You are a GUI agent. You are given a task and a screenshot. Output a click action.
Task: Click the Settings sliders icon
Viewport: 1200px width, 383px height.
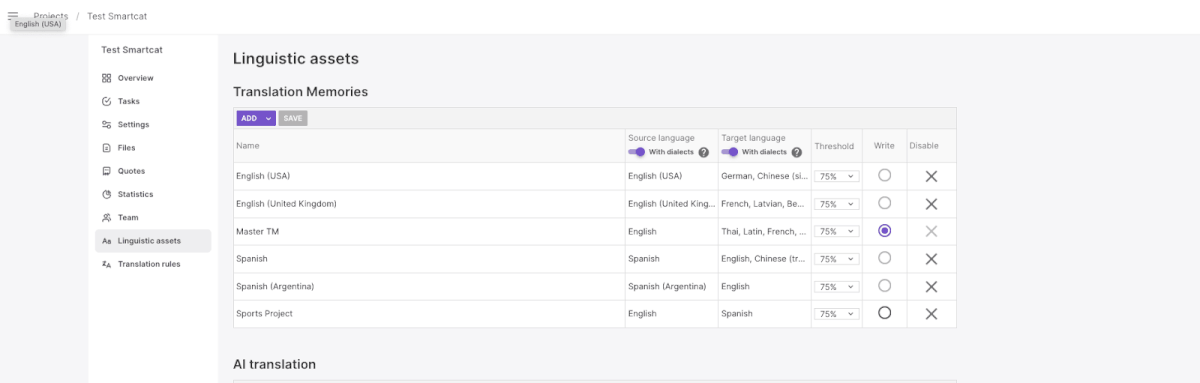coord(107,124)
